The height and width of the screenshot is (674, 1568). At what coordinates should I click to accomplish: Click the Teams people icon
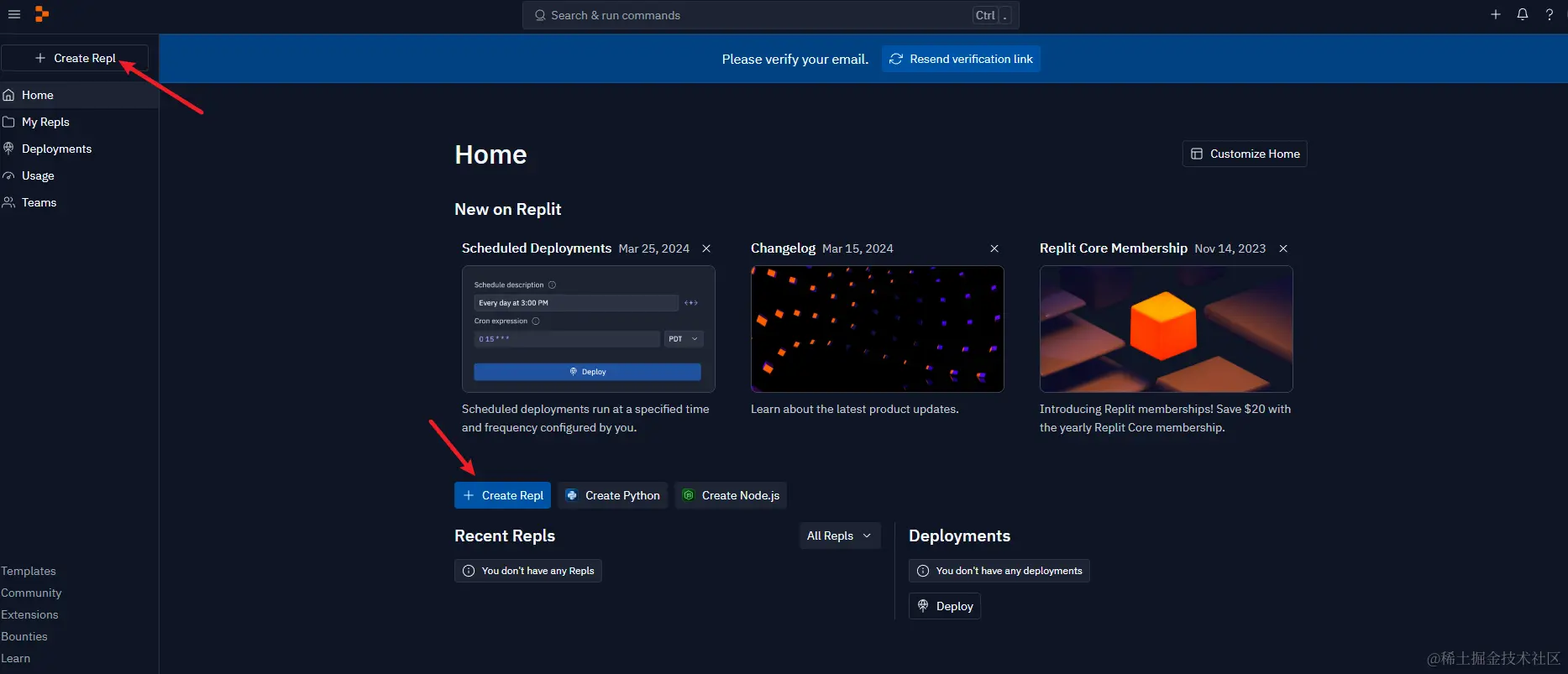tap(8, 202)
